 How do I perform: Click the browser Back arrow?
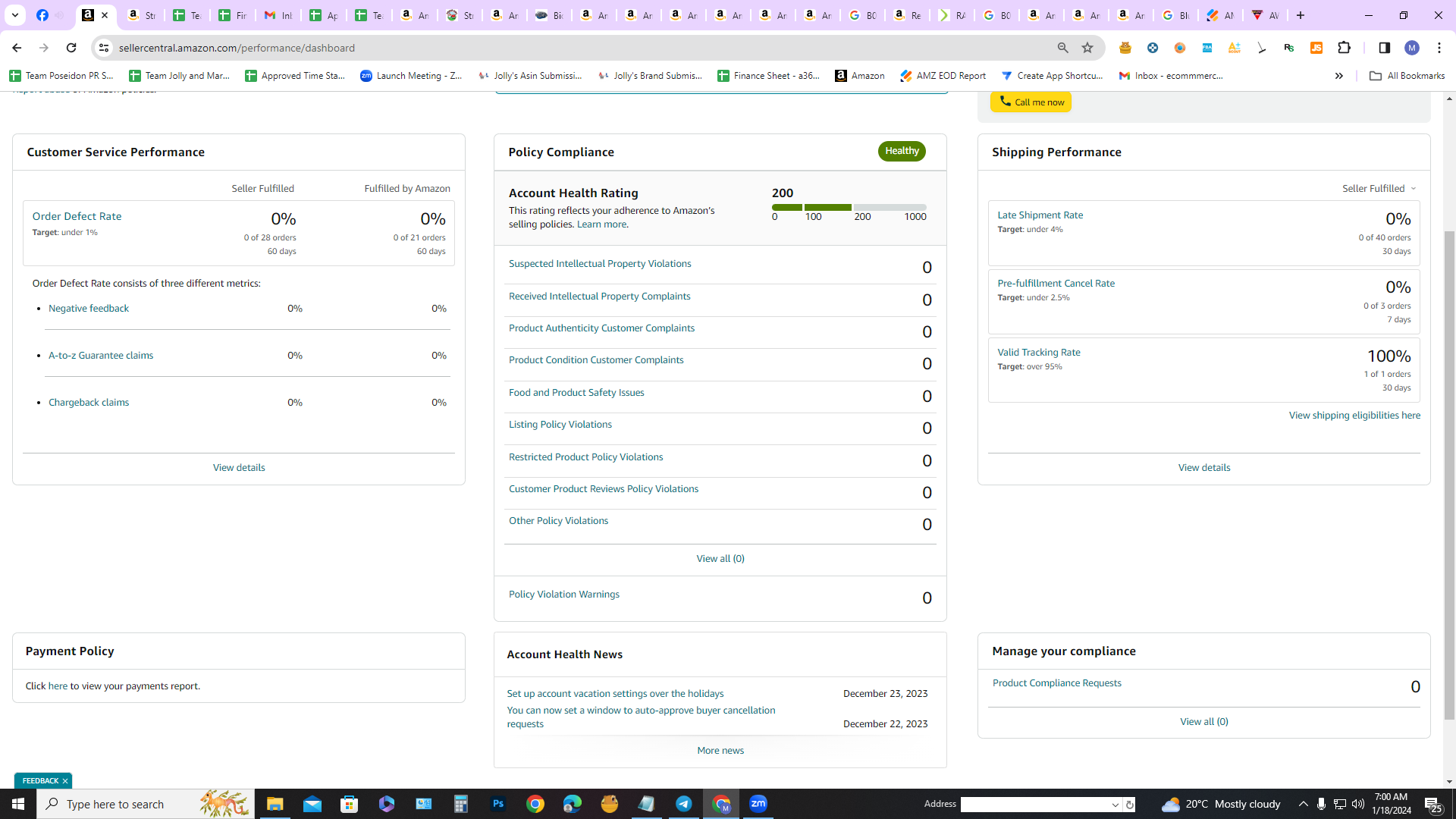point(17,48)
